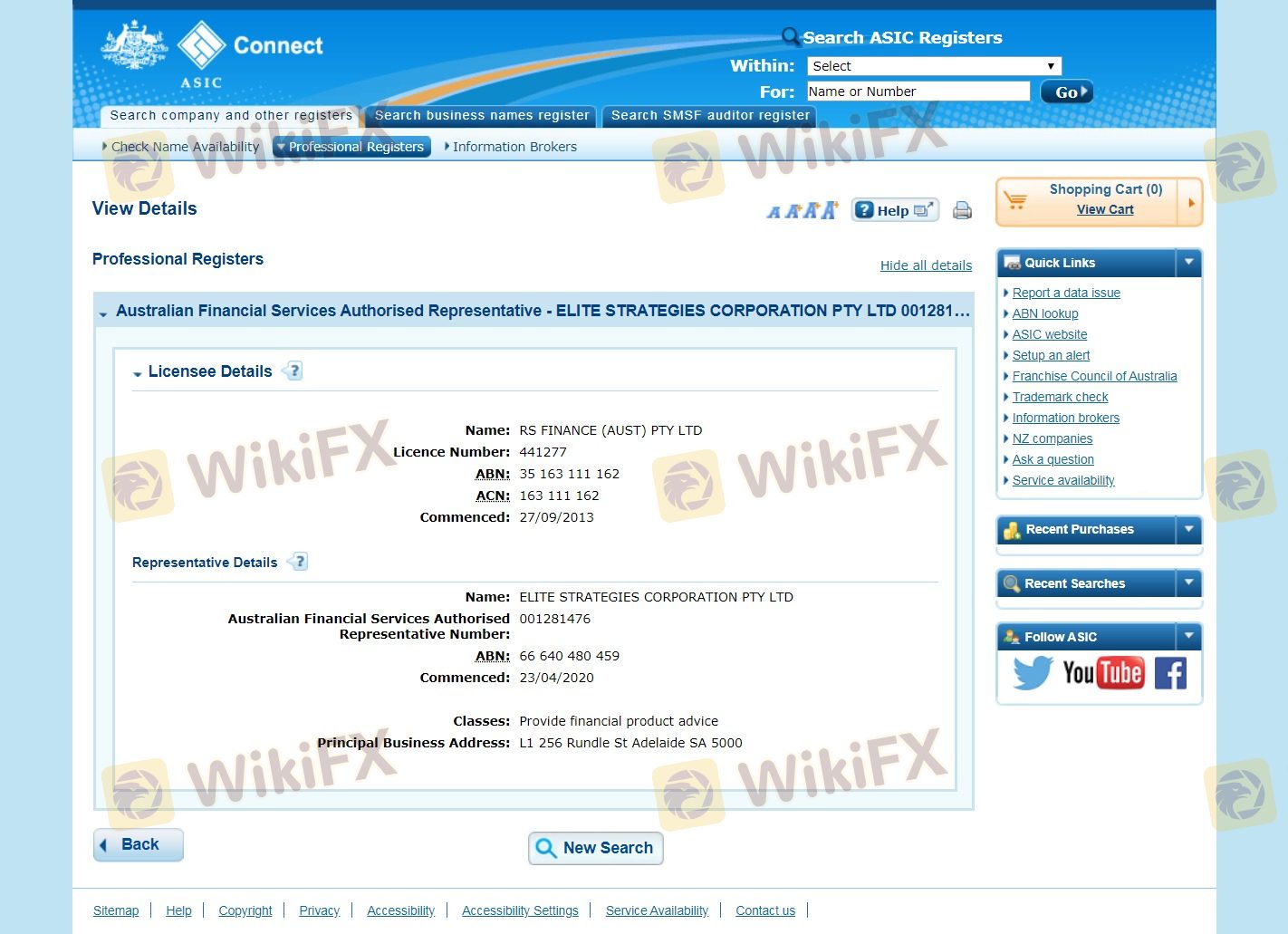Image resolution: width=1288 pixels, height=934 pixels.
Task: Set text to the smallest font size
Action: click(x=773, y=212)
